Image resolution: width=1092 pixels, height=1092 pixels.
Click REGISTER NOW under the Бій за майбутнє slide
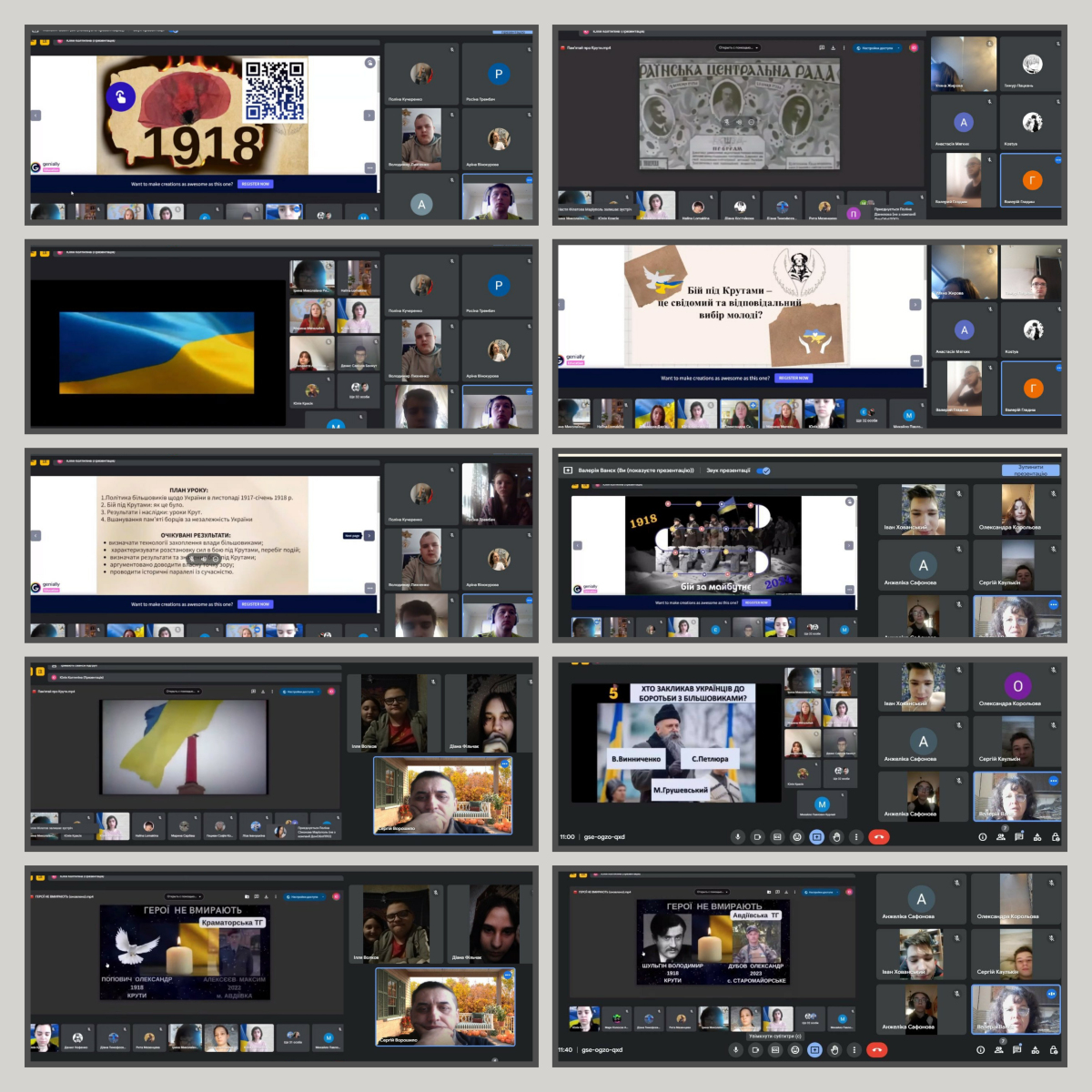(x=756, y=602)
